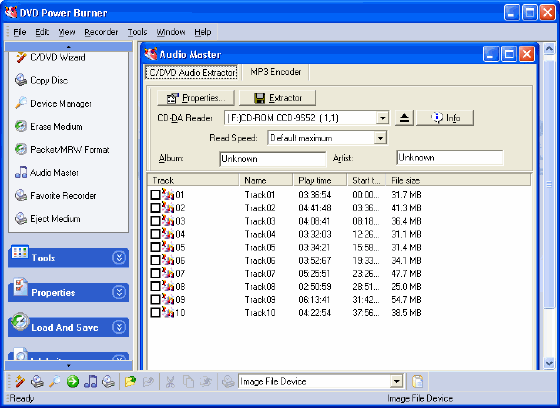560x408 pixels.
Task: Open the Image File Device dropdown
Action: click(x=396, y=382)
